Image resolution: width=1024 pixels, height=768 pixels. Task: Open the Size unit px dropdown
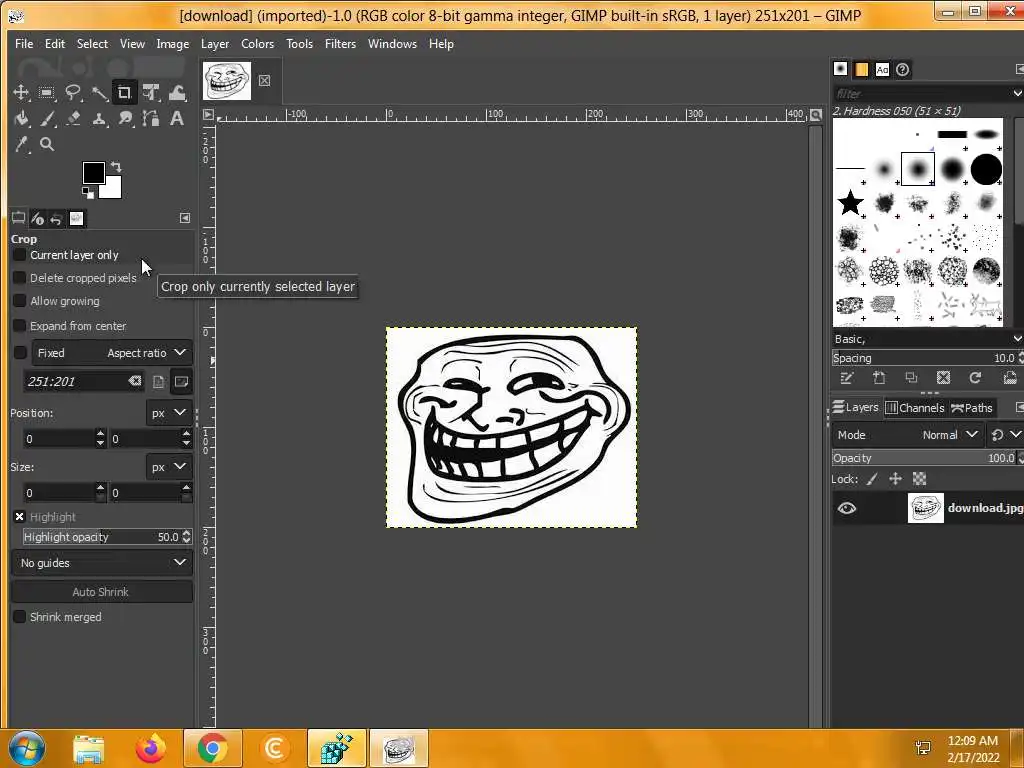click(168, 467)
